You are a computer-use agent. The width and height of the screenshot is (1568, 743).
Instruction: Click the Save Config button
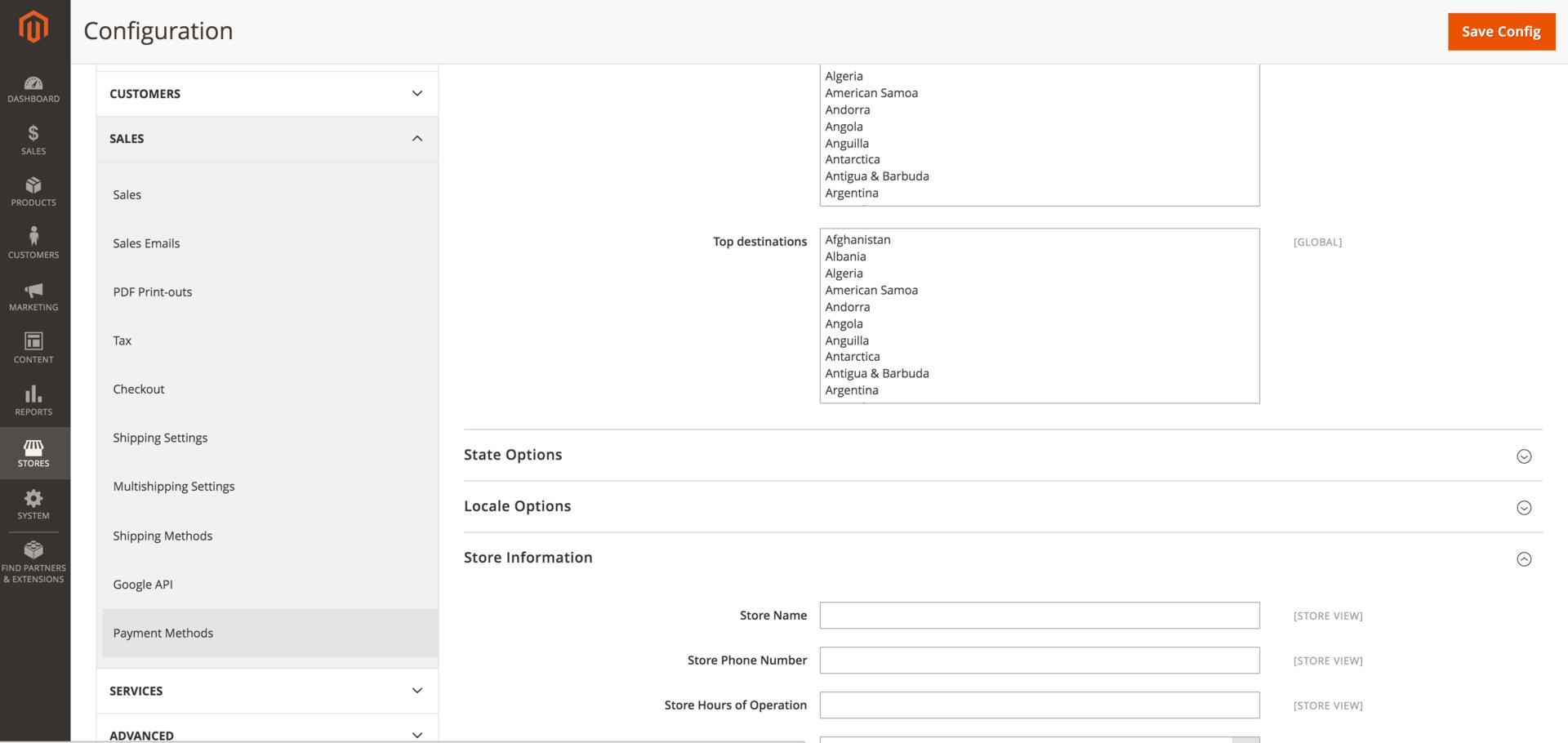1500,31
